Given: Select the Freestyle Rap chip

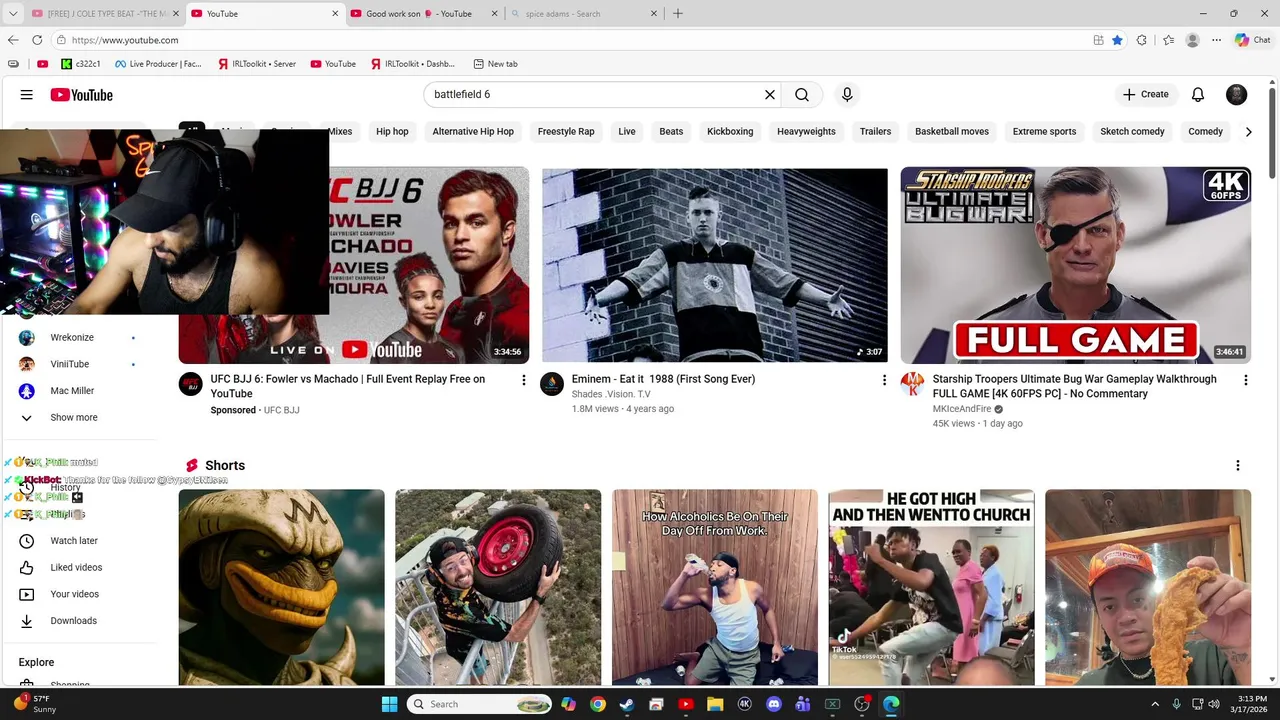Looking at the screenshot, I should pos(566,131).
